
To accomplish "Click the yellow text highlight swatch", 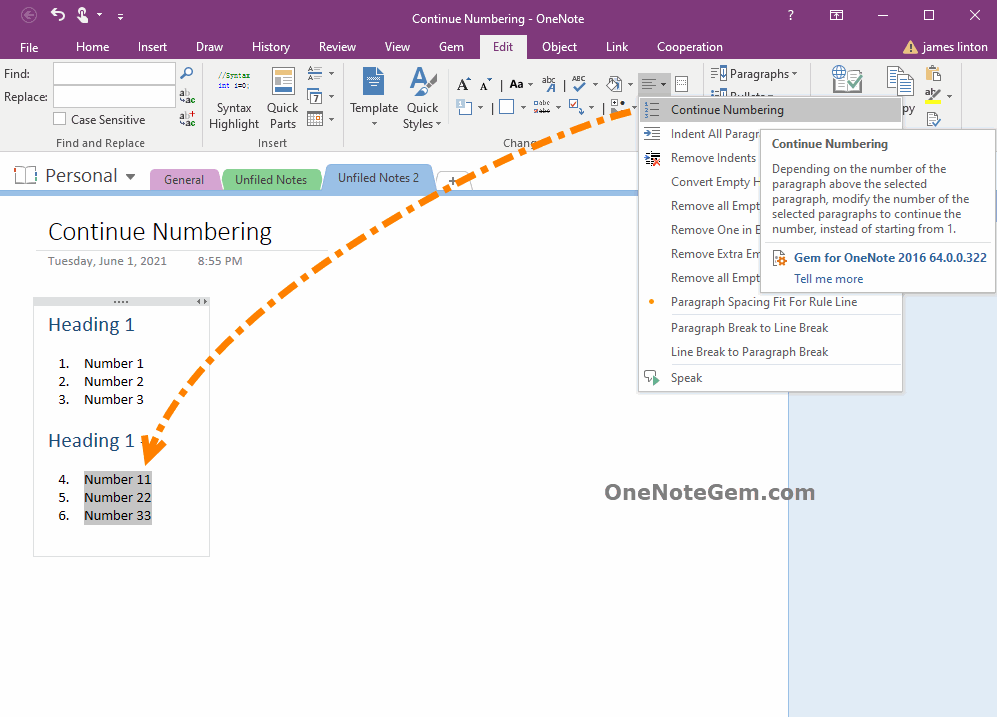I will point(933,101).
